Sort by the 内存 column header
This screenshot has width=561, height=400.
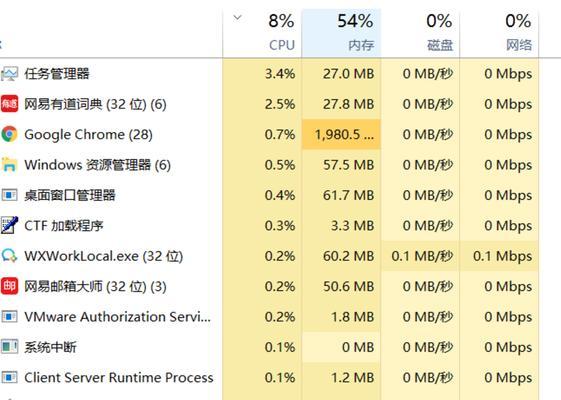click(x=341, y=33)
